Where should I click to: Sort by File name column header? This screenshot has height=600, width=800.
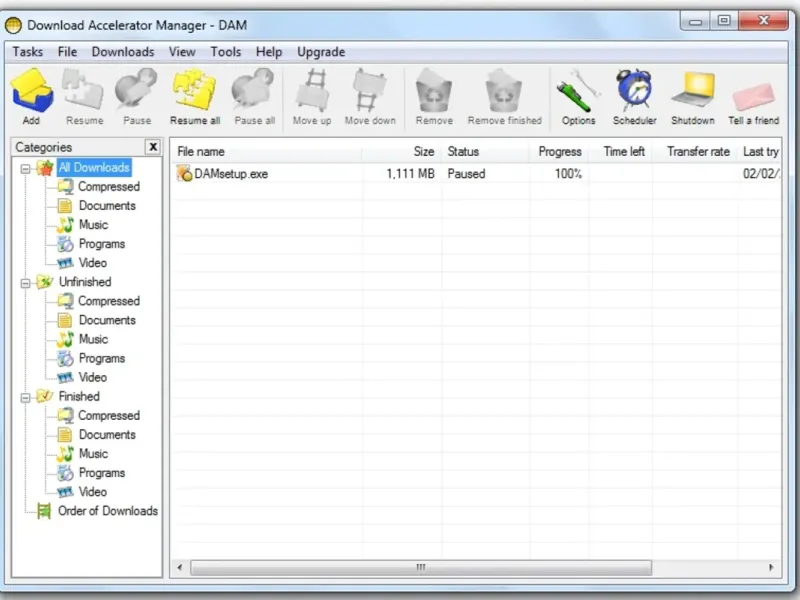click(x=266, y=152)
